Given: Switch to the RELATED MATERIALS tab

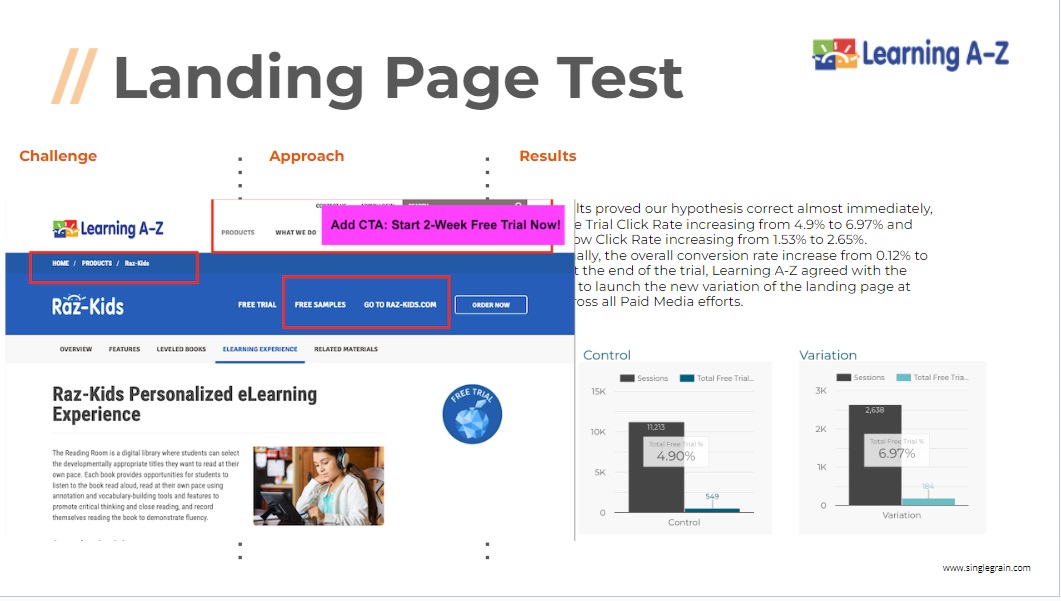Looking at the screenshot, I should pos(346,349).
